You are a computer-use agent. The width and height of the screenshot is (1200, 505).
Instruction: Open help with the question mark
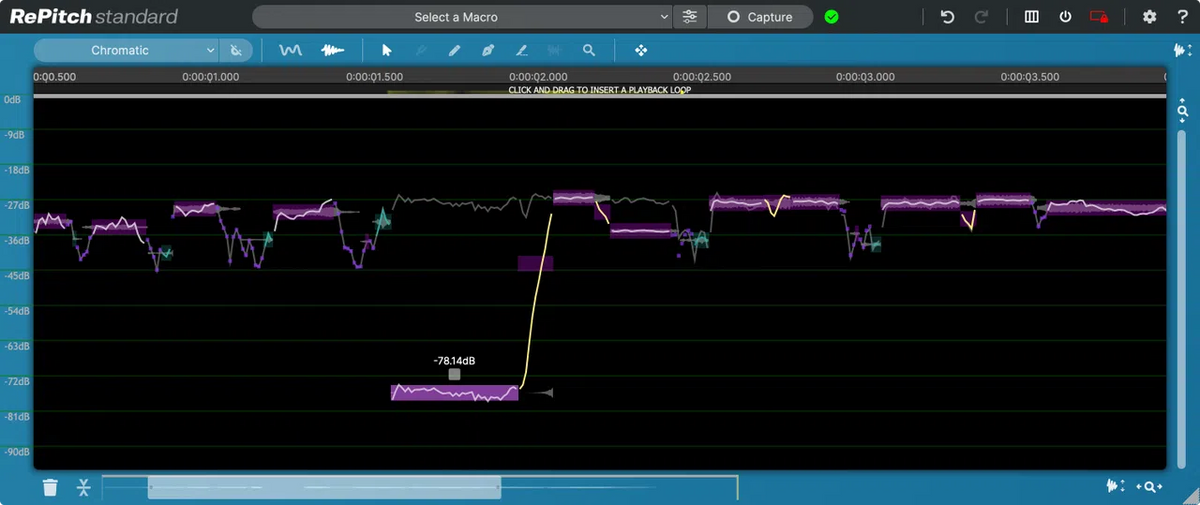click(1181, 17)
